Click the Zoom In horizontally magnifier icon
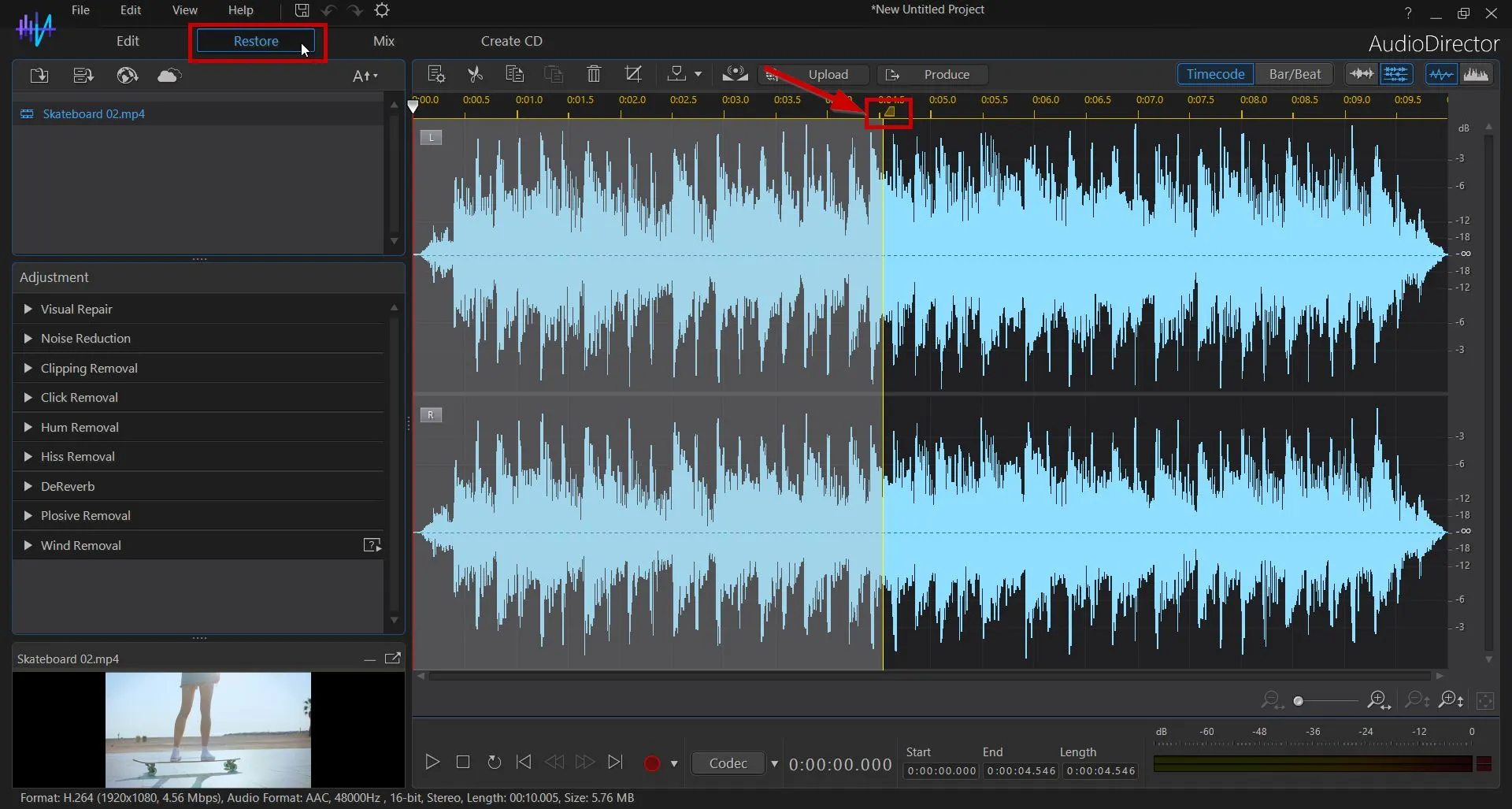 pos(1377,700)
